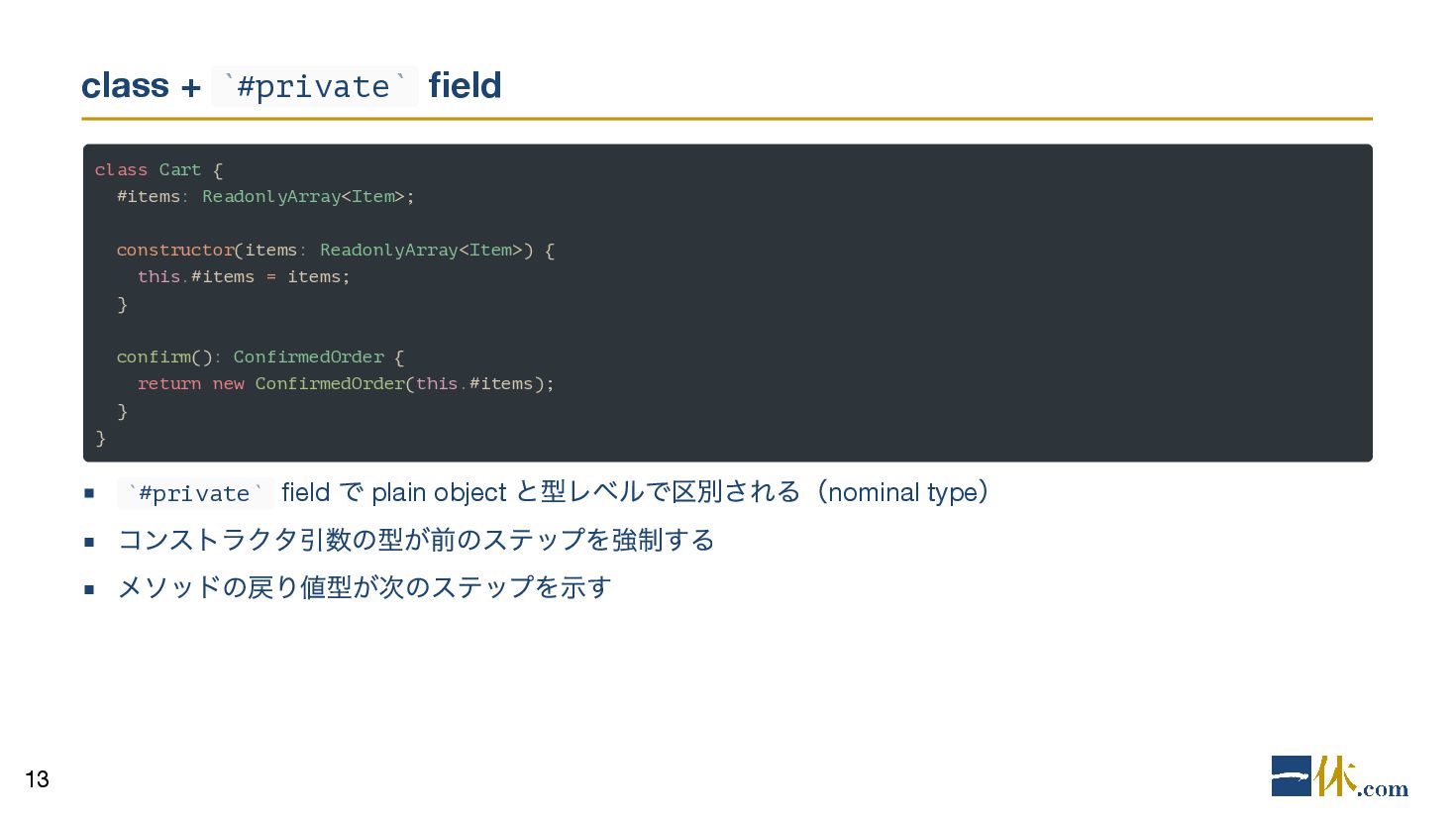
Task: Click the constructor signature code line
Action: 335,251
